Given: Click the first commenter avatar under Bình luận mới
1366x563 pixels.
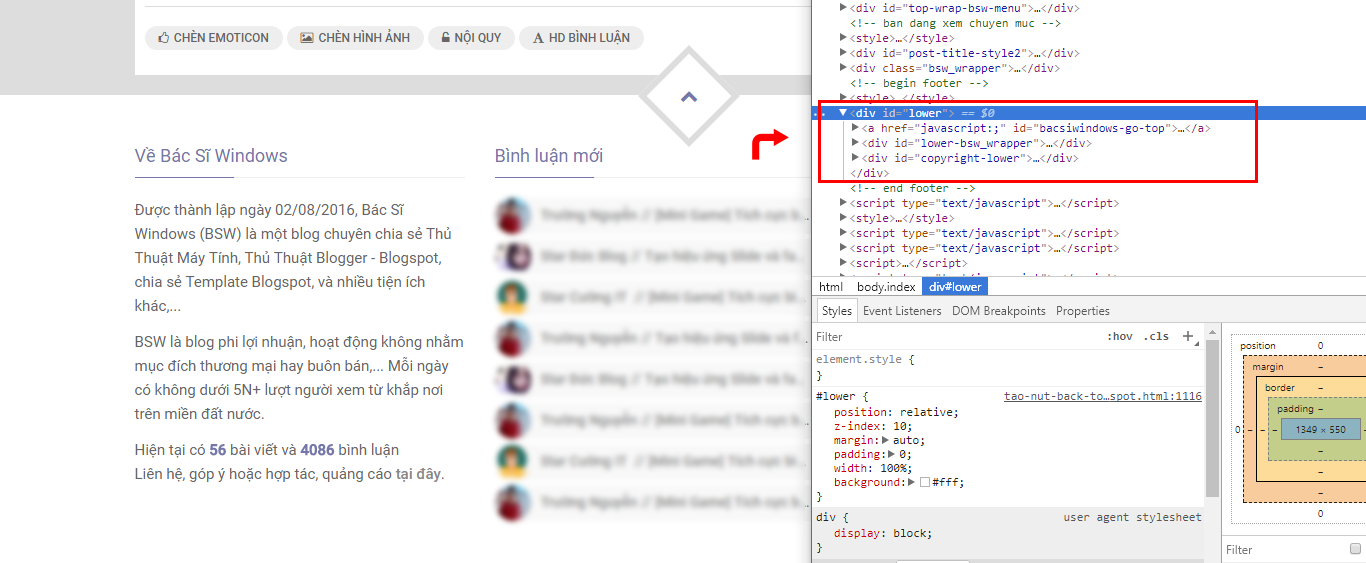Looking at the screenshot, I should click(x=513, y=215).
